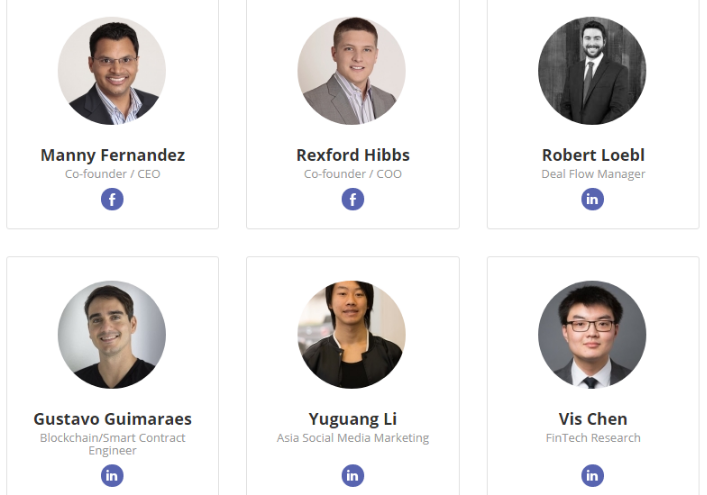Image resolution: width=707 pixels, height=495 pixels.
Task: Open Robert Loebl's LinkedIn icon
Action: 592,199
